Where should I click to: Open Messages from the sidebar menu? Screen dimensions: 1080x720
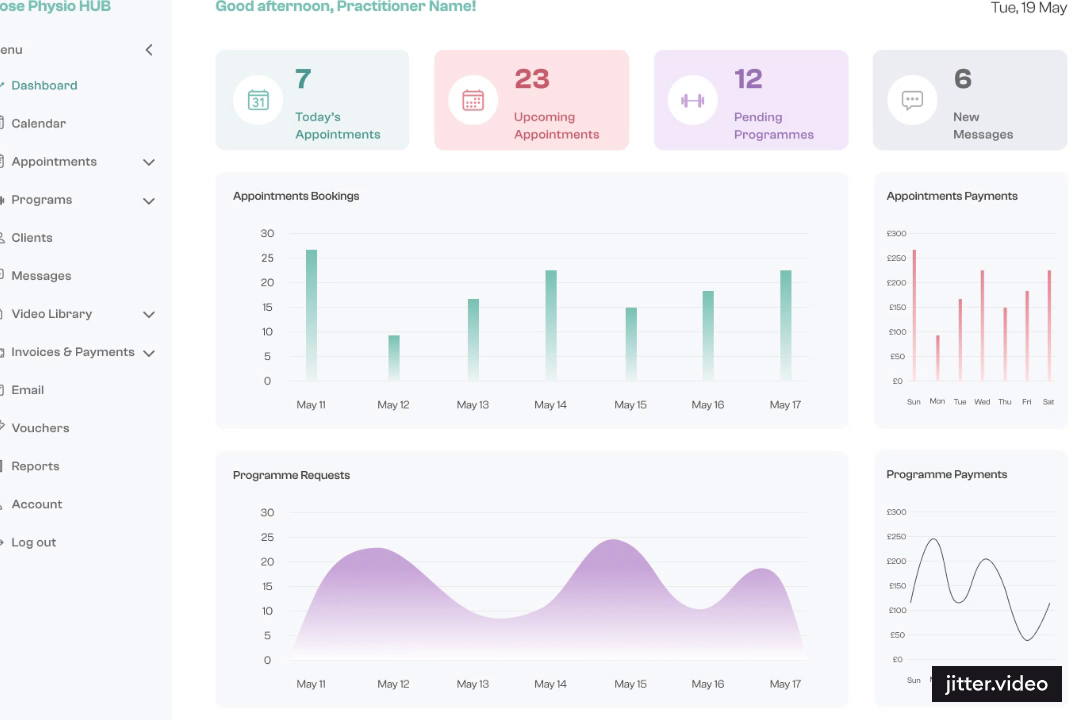[x=42, y=275]
